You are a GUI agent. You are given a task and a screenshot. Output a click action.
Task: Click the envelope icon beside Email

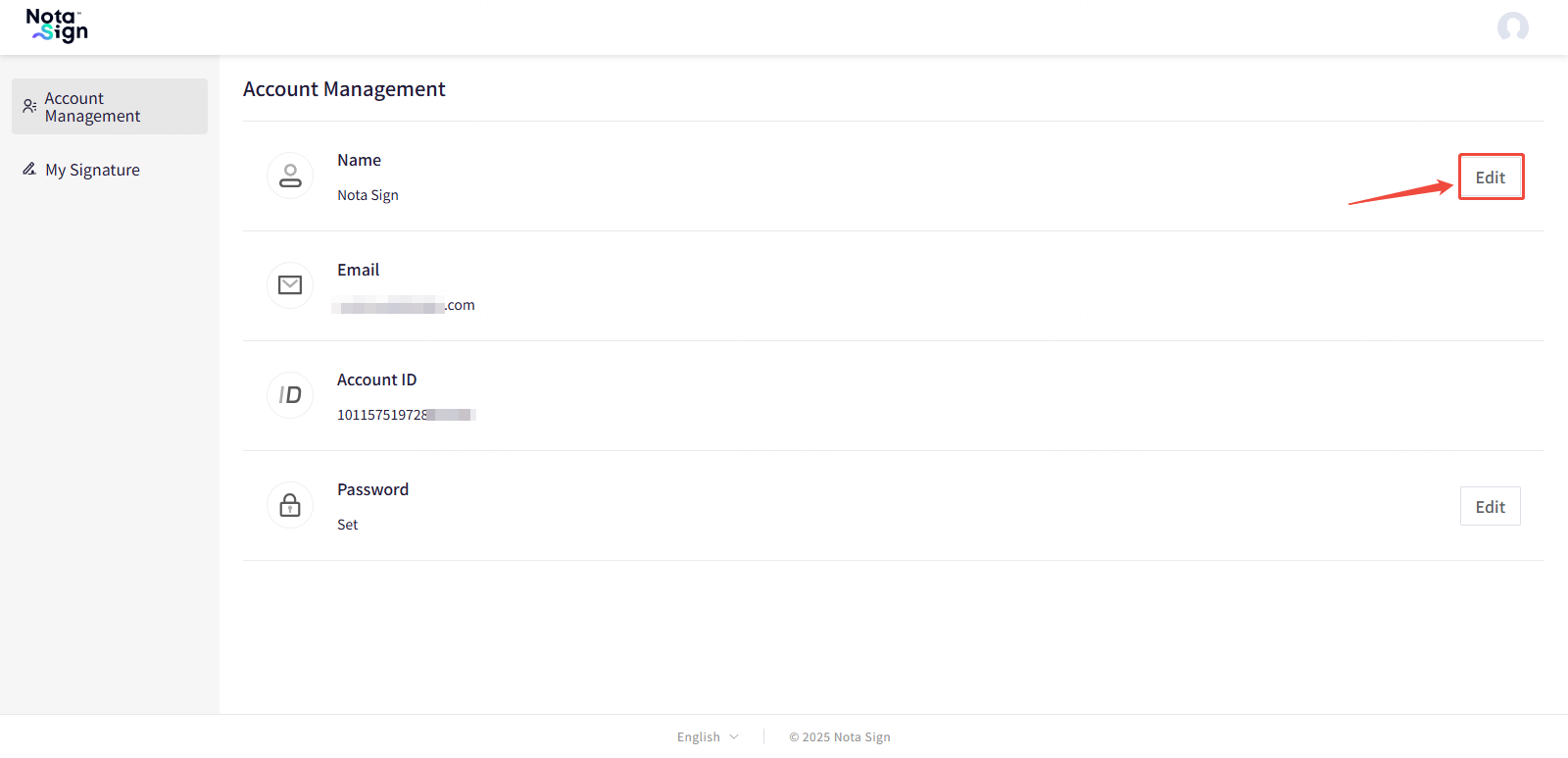coord(290,285)
